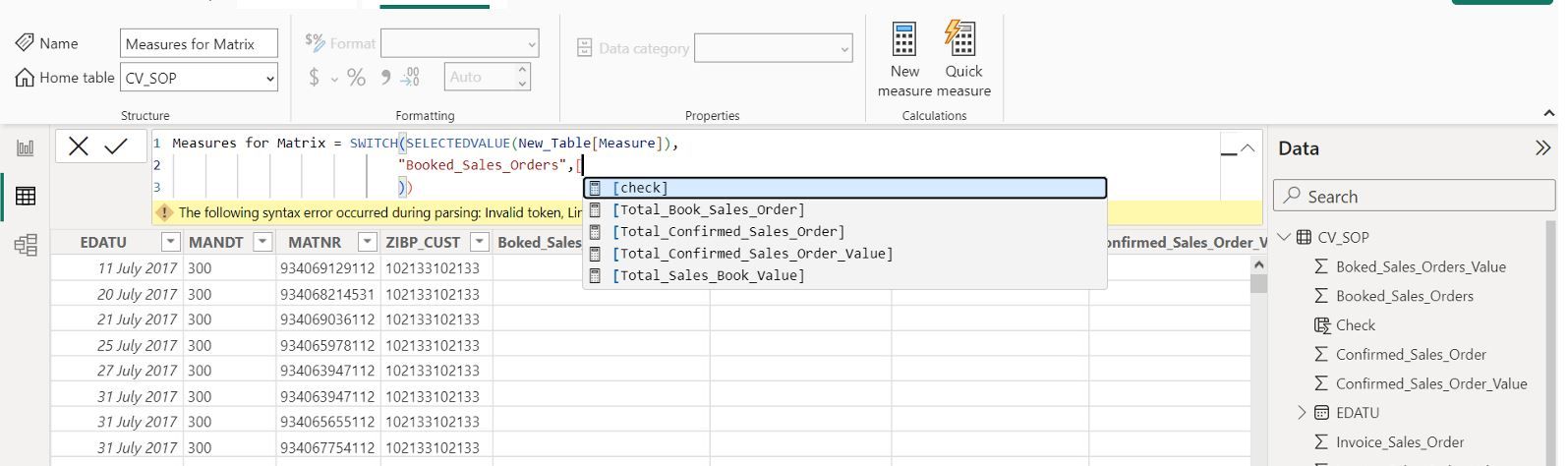Click sigma icon beside Boked_Sales_Orders_Value
This screenshot has width=1568, height=466.
[x=1322, y=266]
